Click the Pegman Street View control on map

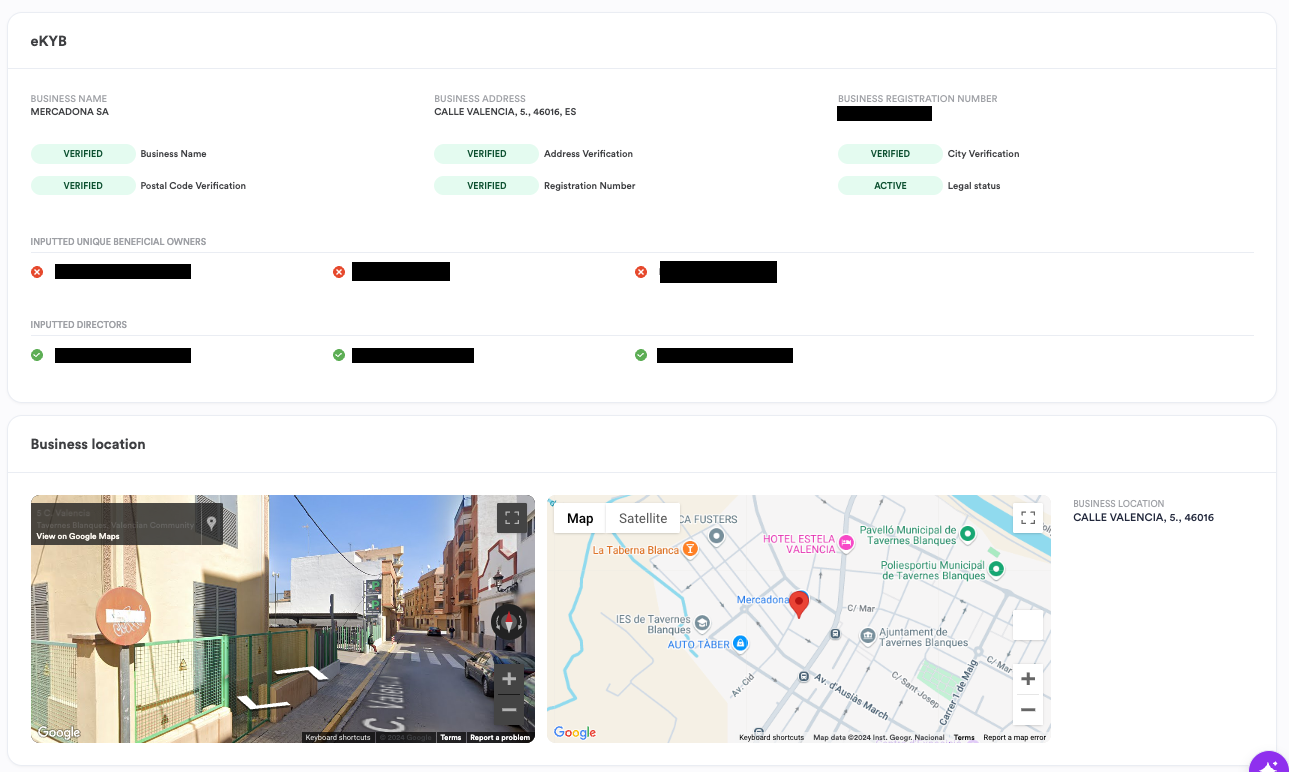[x=1028, y=625]
